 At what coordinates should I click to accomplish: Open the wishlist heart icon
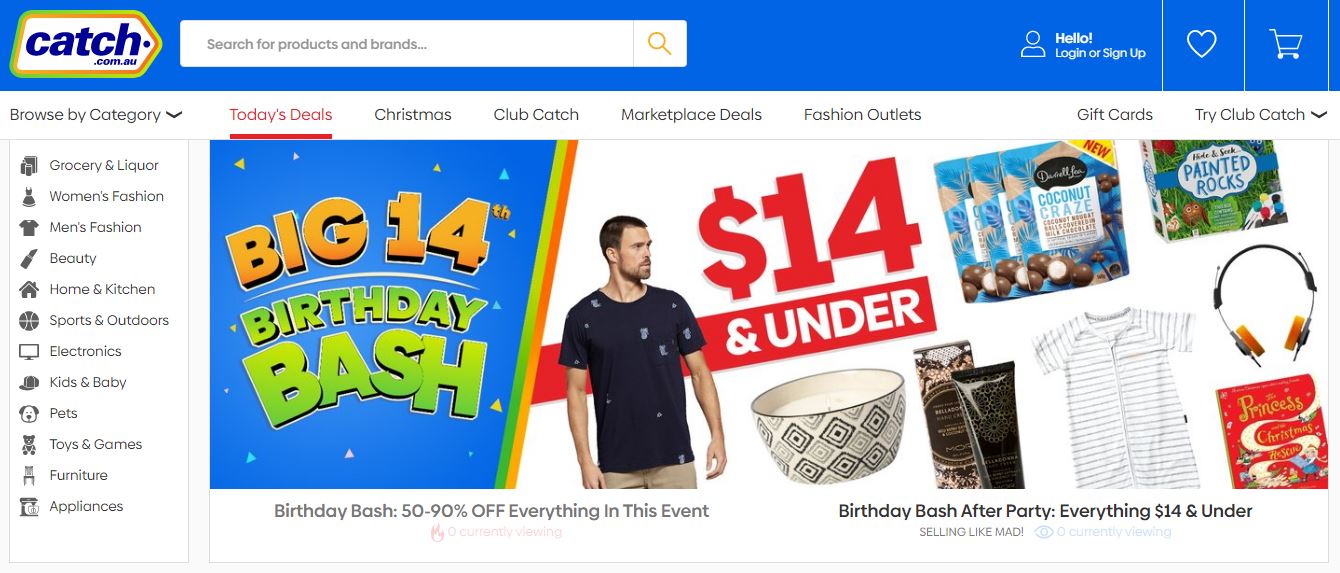click(1201, 44)
